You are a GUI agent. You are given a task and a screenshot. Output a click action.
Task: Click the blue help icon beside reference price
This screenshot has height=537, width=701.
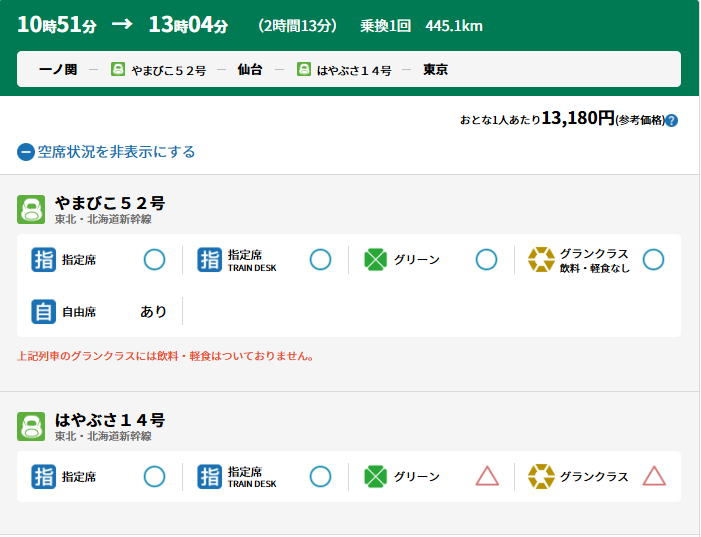671,121
